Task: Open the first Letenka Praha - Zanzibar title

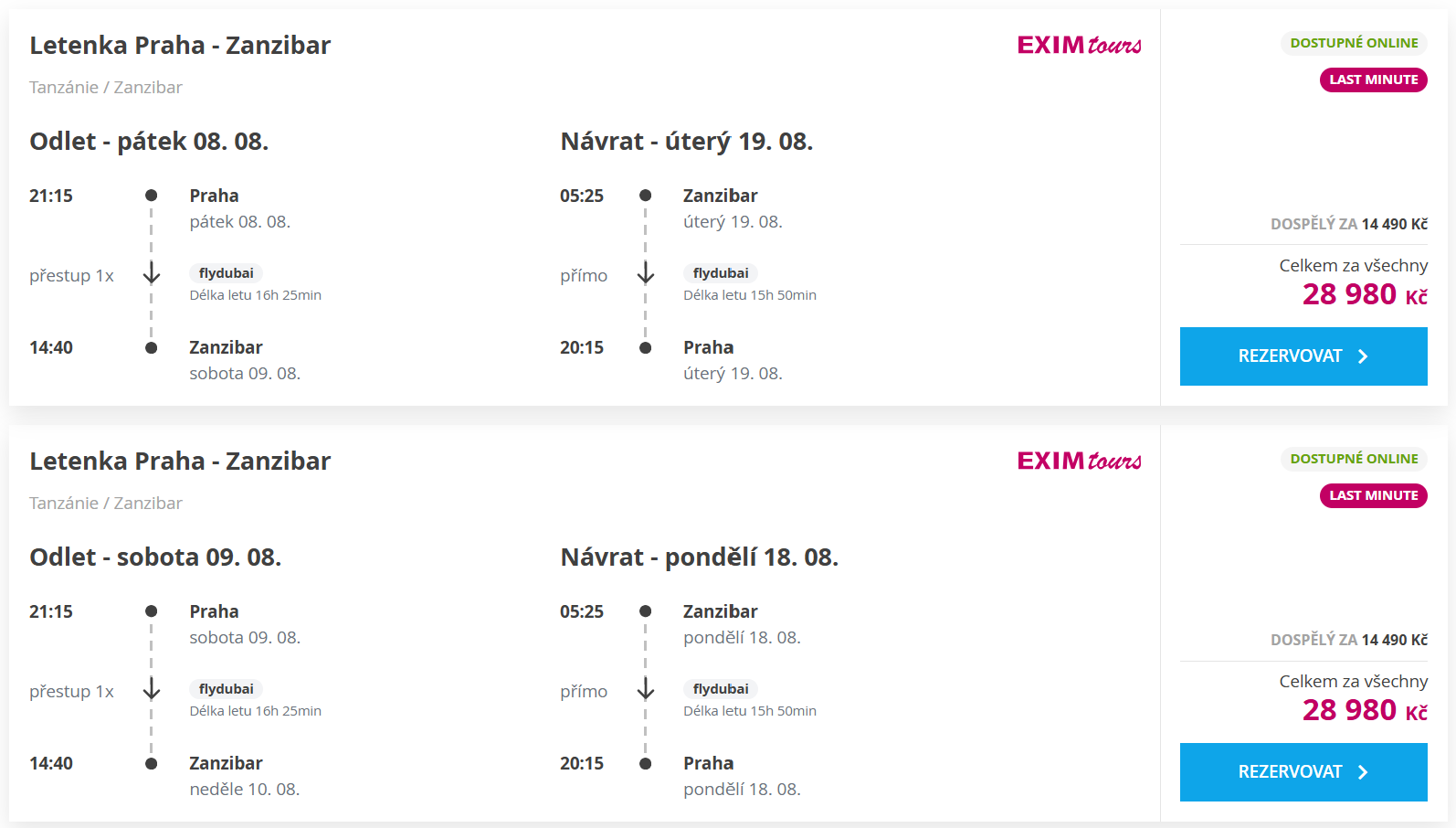Action: (x=180, y=46)
